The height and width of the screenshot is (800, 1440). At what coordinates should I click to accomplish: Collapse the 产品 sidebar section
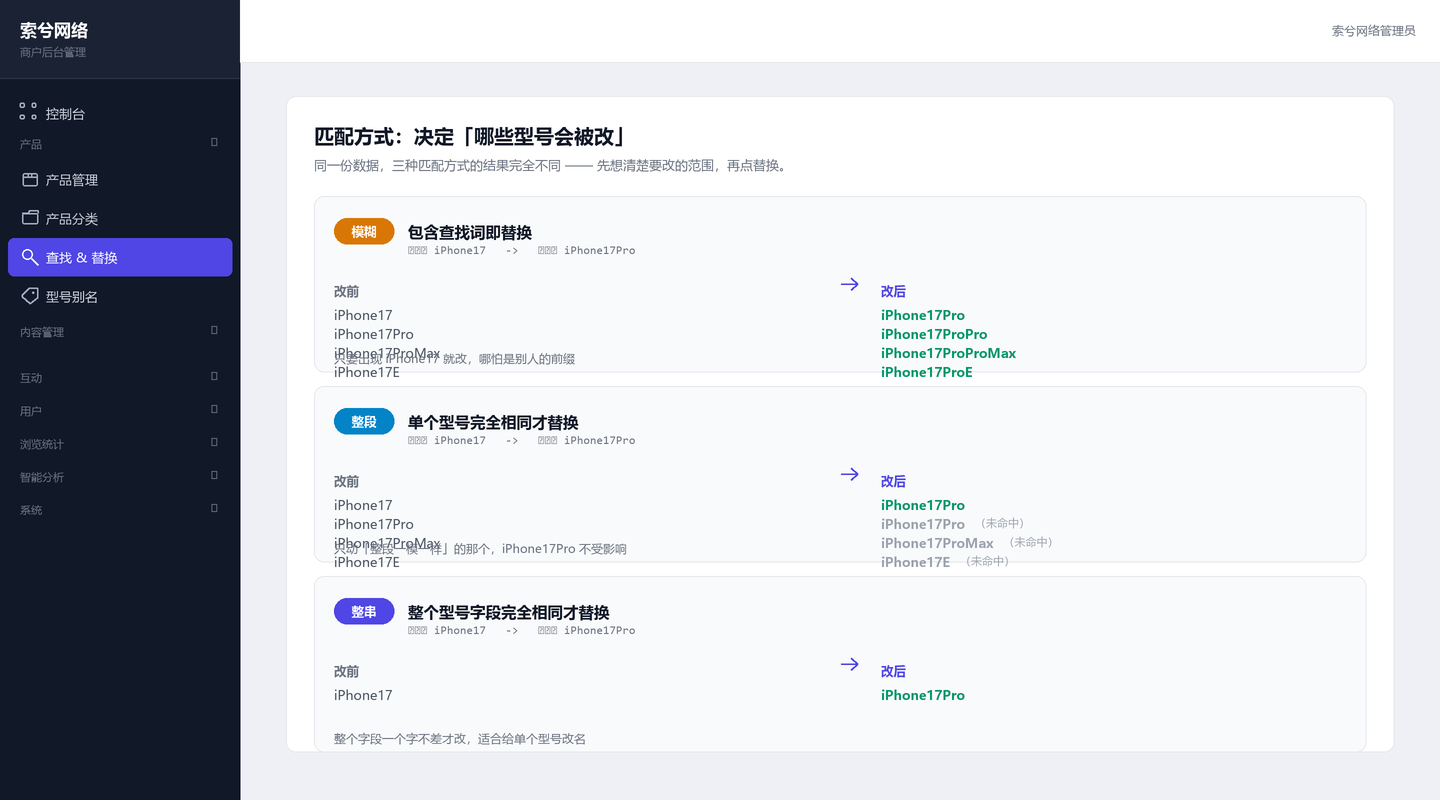click(214, 143)
